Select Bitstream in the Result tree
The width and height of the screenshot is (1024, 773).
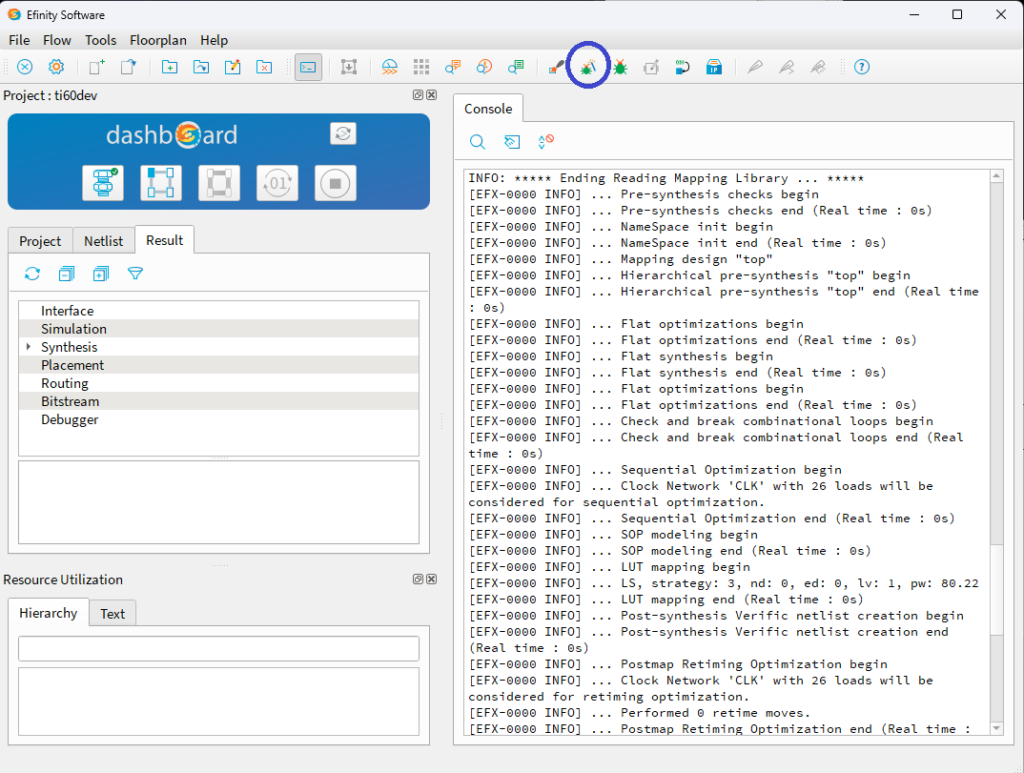219,401
